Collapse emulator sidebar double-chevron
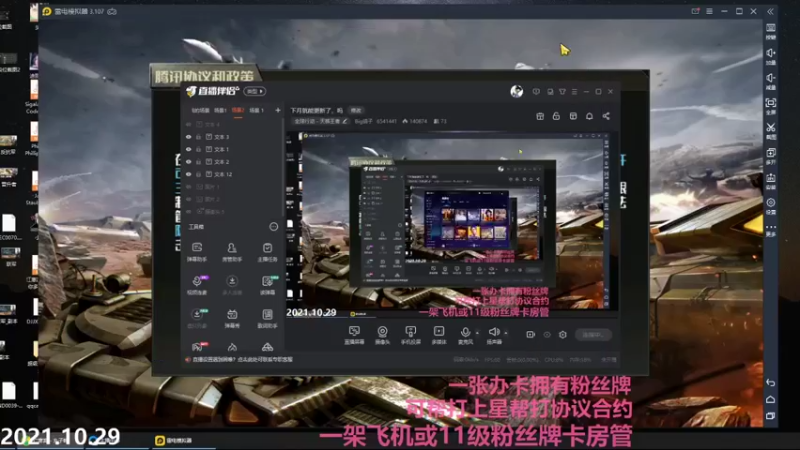The image size is (800, 450). tap(770, 11)
